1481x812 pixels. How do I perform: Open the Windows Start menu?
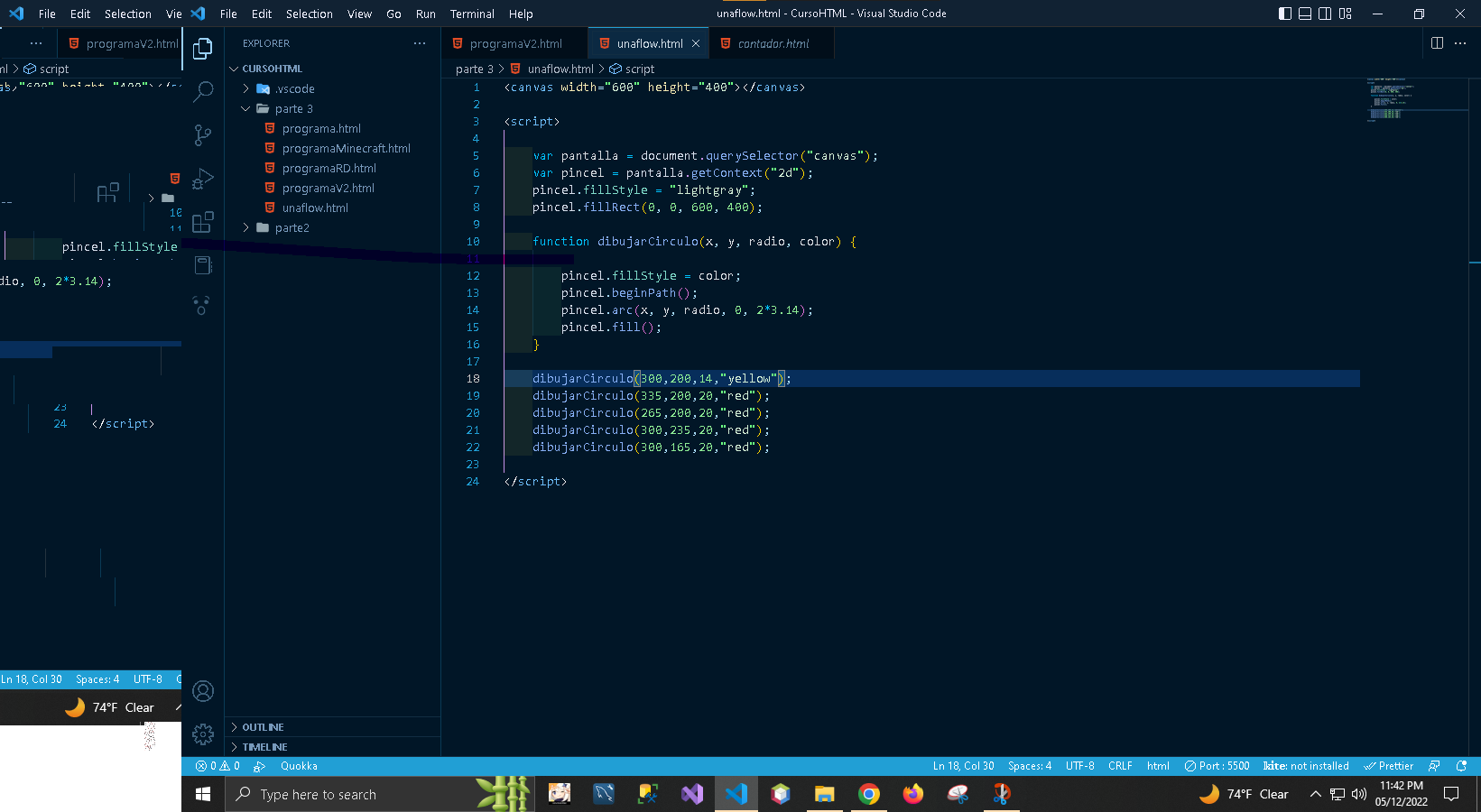coord(203,794)
